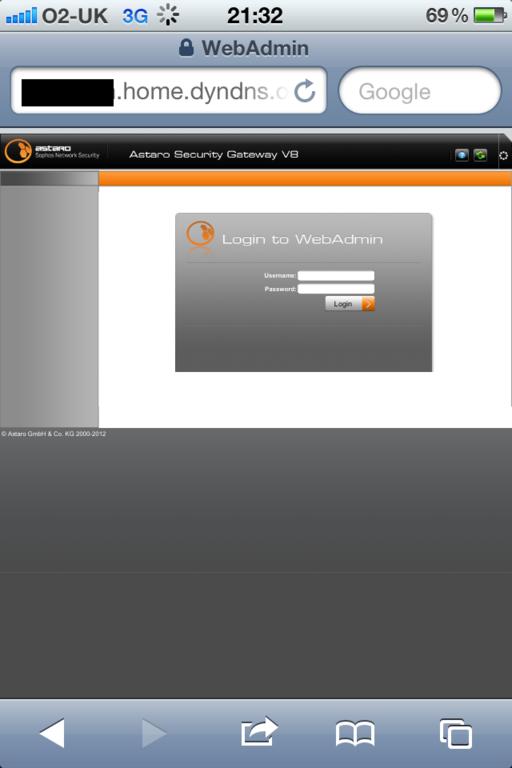The width and height of the screenshot is (512, 768).
Task: Click the loading spinner at header right edge
Action: click(x=503, y=156)
